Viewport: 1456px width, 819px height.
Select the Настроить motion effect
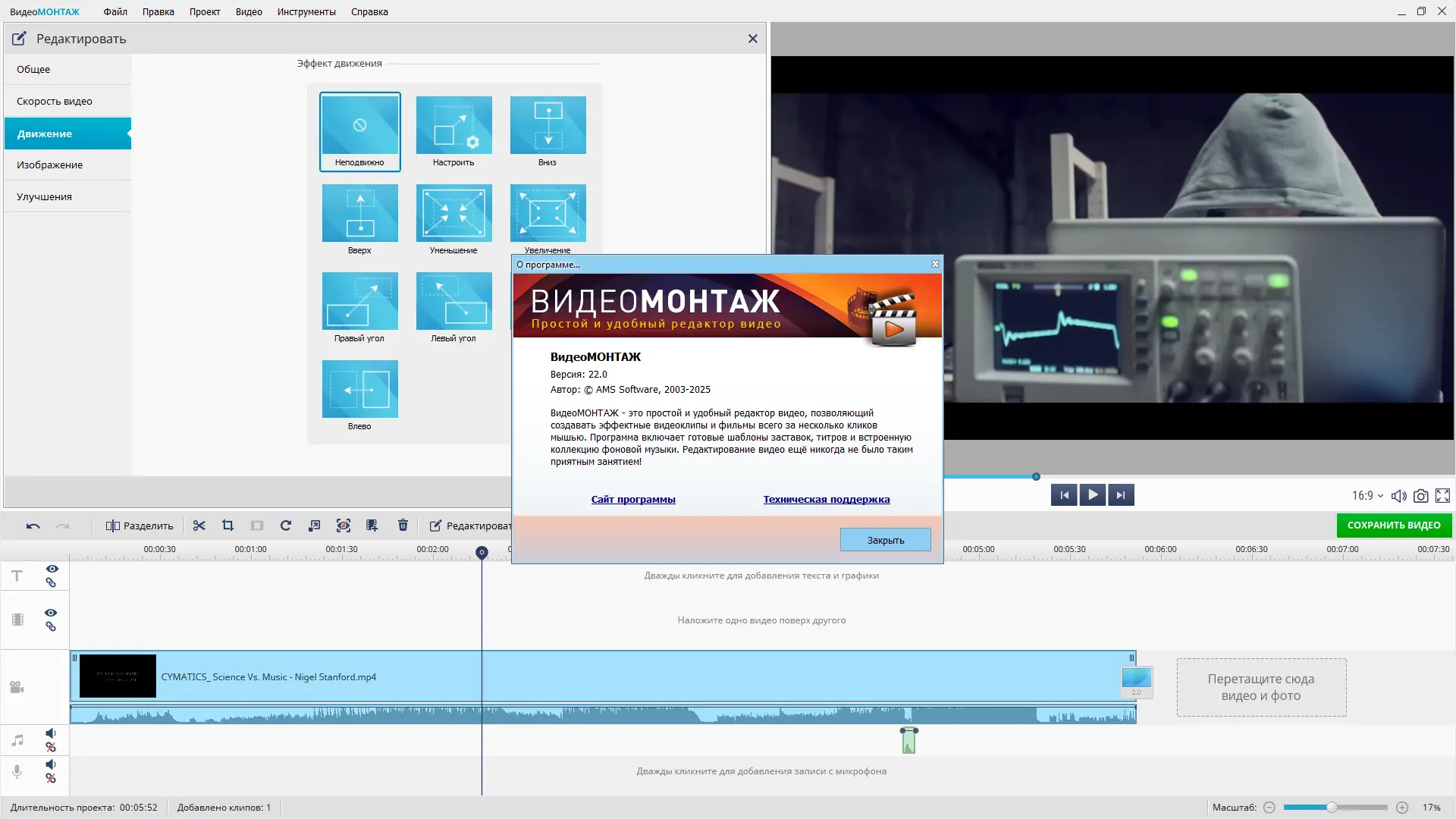453,132
